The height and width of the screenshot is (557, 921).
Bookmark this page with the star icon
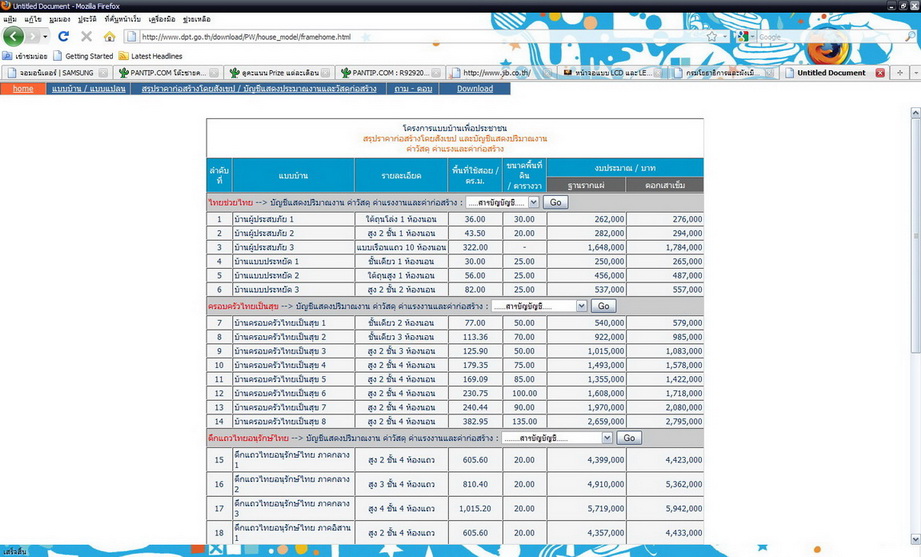(x=712, y=36)
